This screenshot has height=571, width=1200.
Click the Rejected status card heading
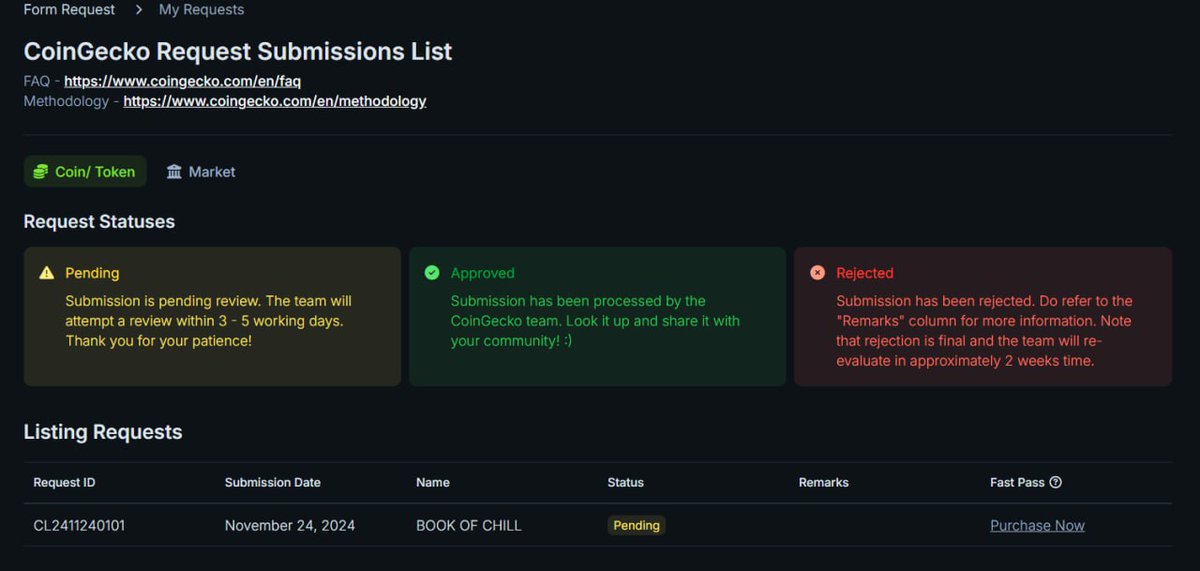pos(865,273)
